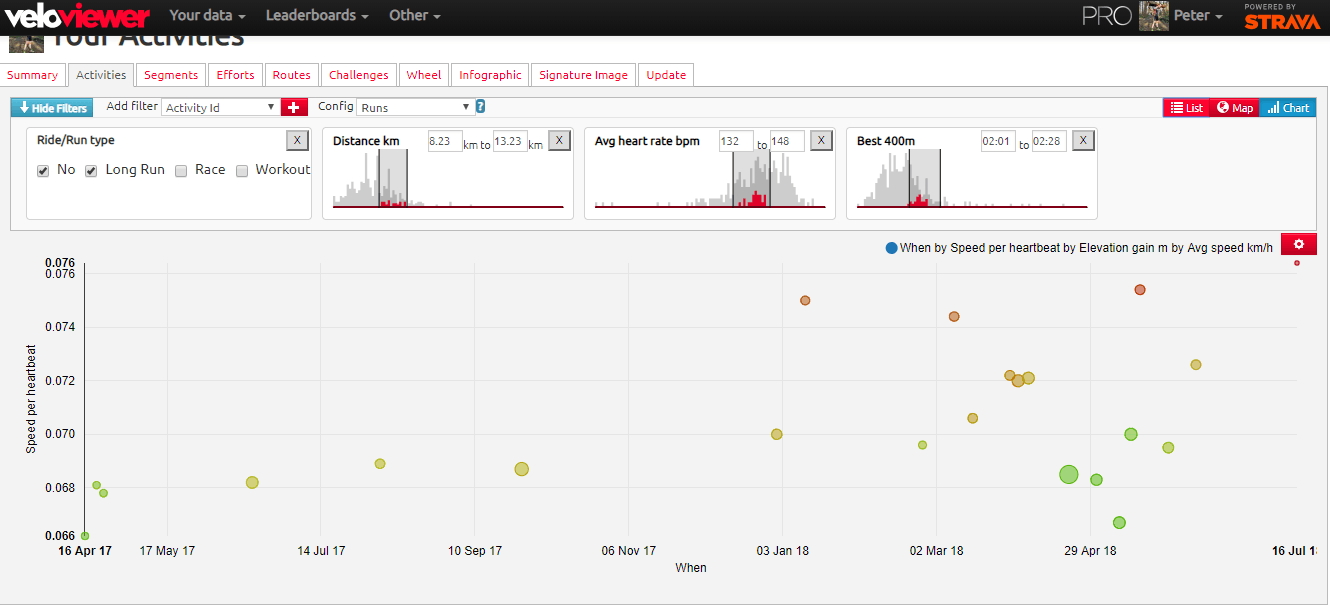Open the Config Runs dropdown

pos(414,107)
